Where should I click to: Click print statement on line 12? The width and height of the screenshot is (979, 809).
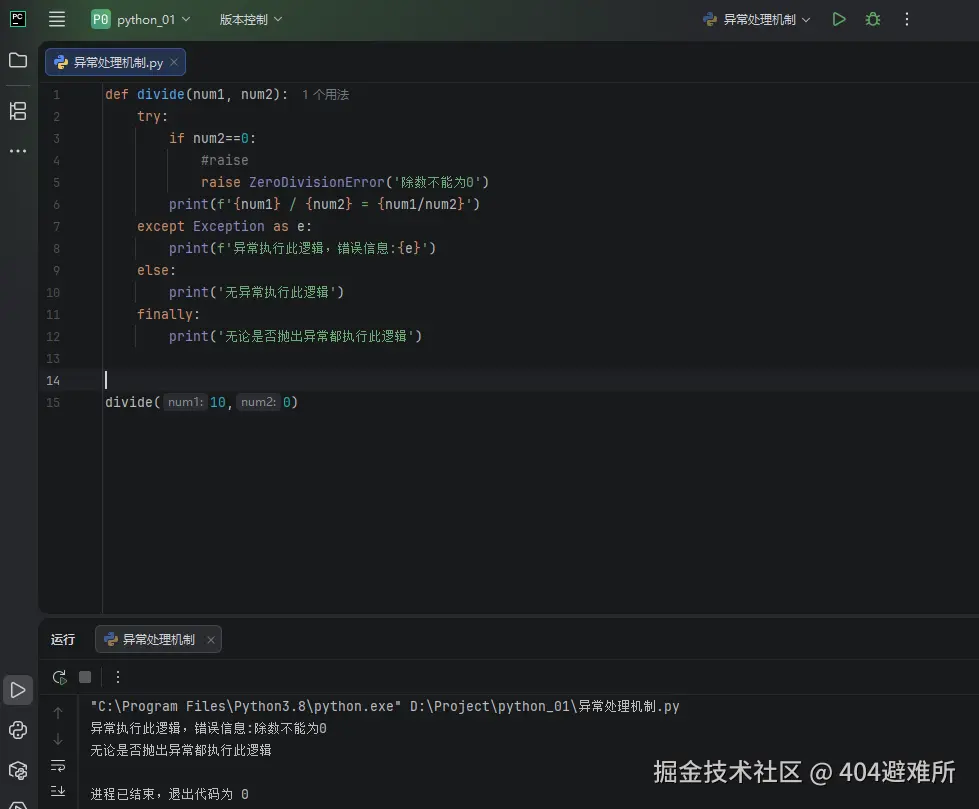coord(295,336)
